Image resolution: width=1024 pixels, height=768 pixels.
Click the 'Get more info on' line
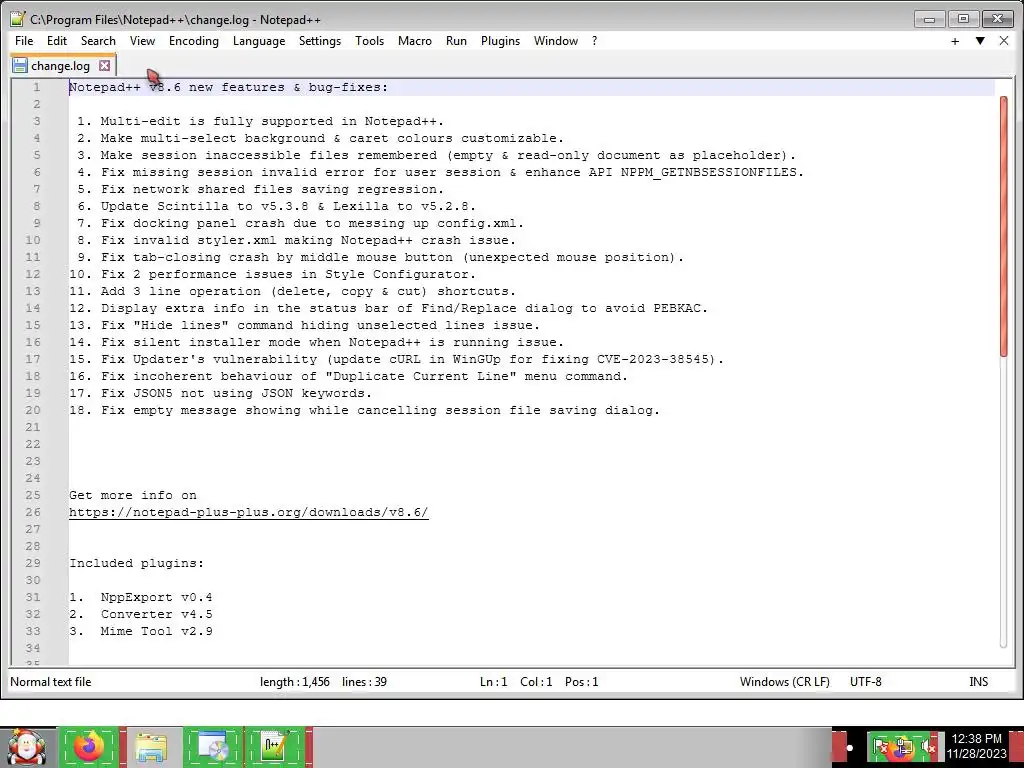tap(133, 495)
